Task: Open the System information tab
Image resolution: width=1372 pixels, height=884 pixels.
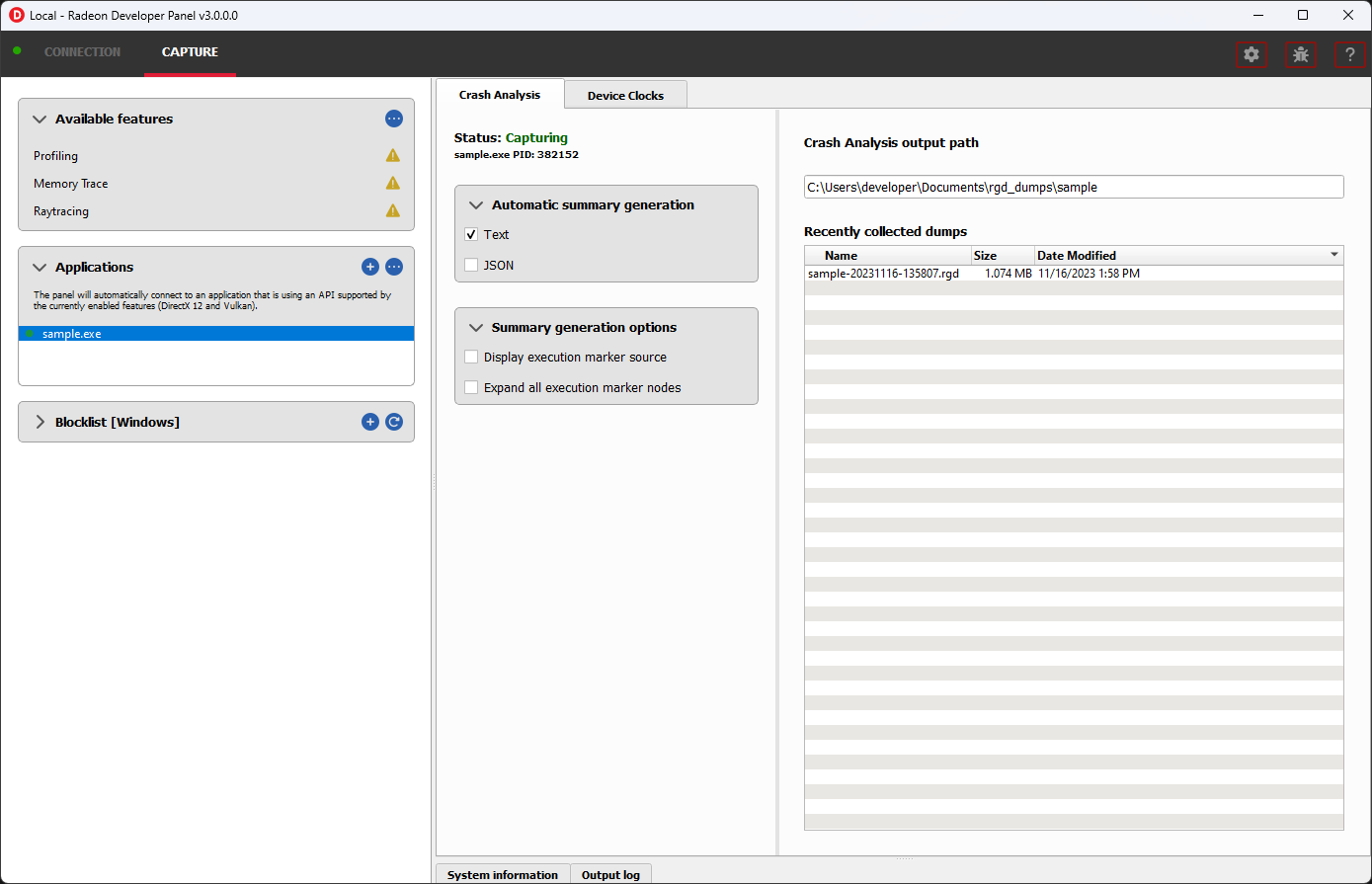Action: 503,874
